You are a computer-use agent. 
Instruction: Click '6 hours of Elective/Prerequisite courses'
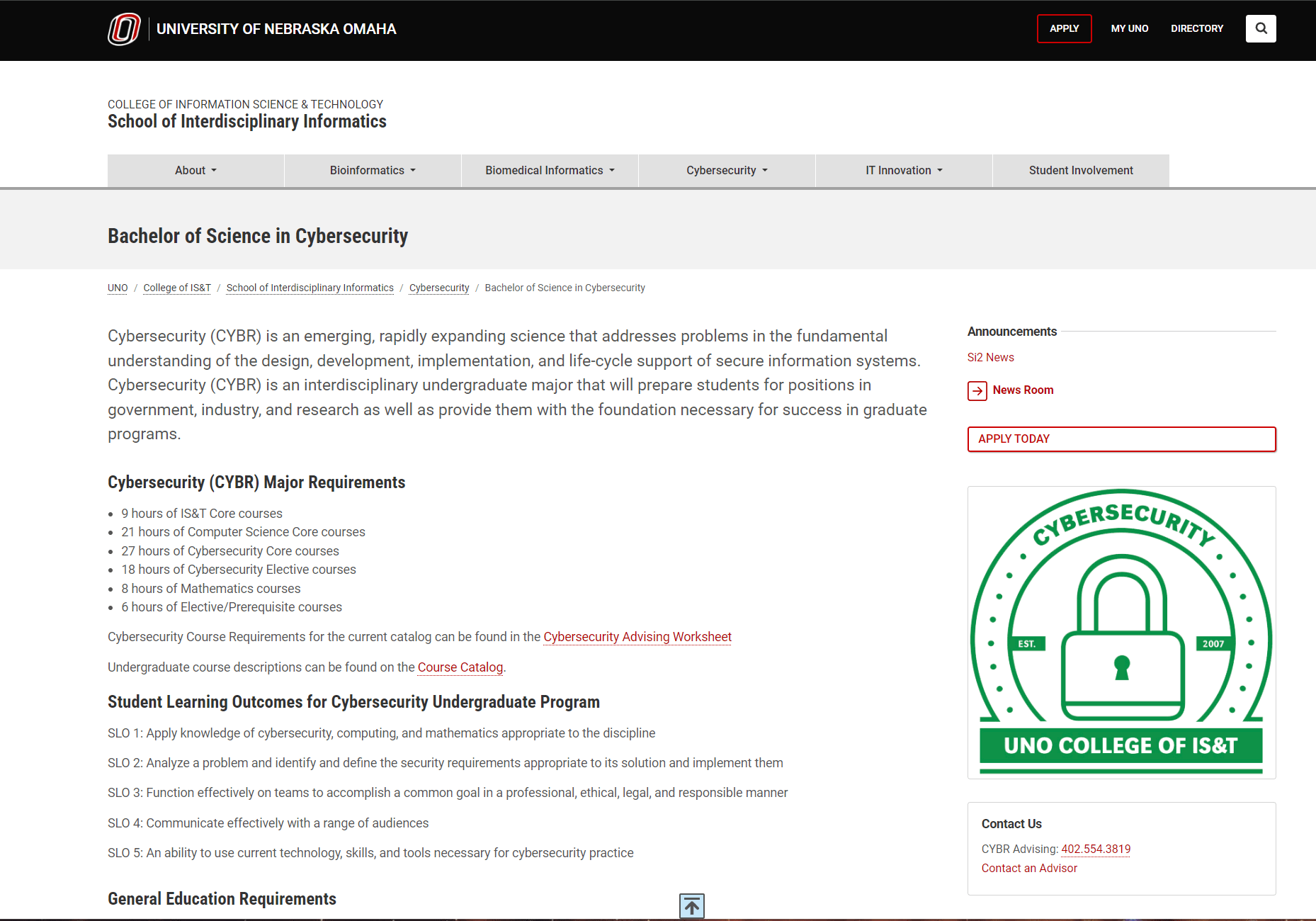click(x=232, y=607)
